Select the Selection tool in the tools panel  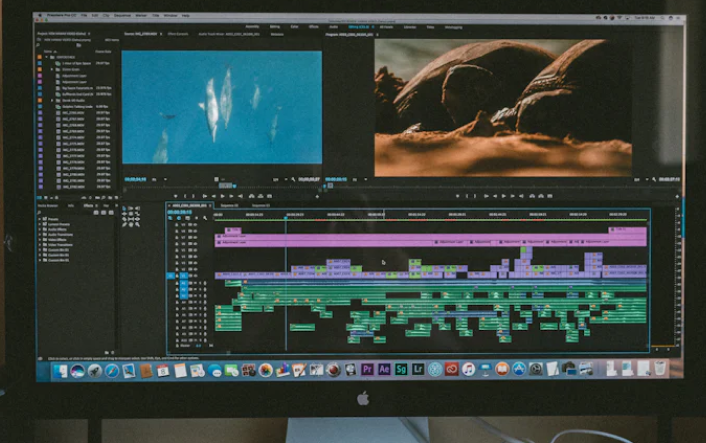pyautogui.click(x=126, y=210)
